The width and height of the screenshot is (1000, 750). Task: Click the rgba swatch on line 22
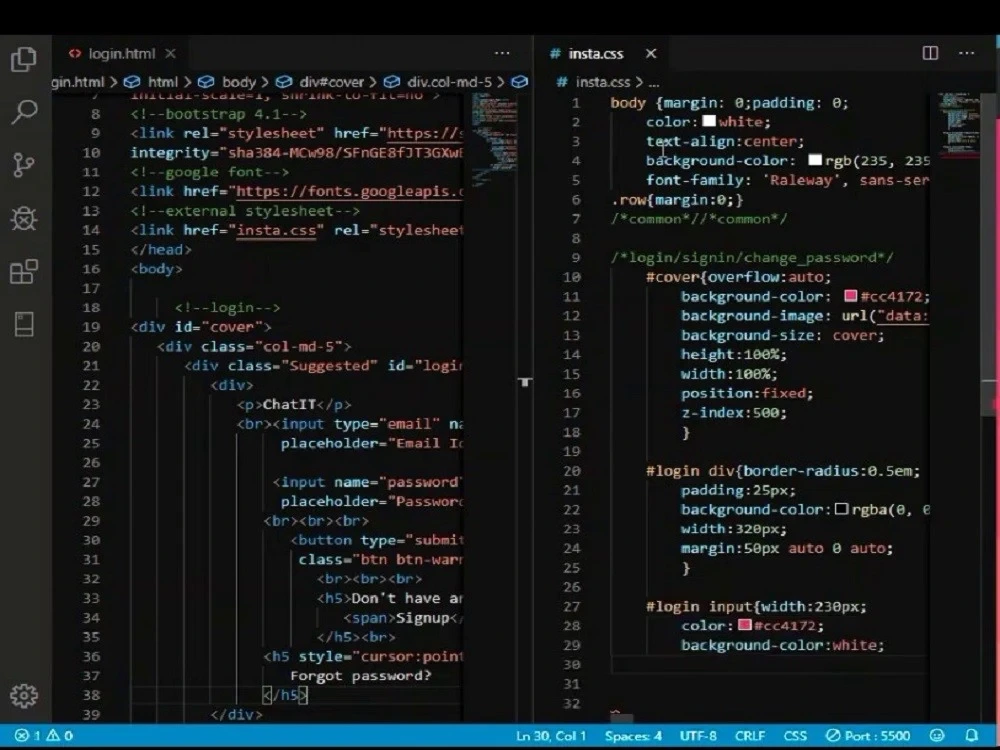point(841,508)
